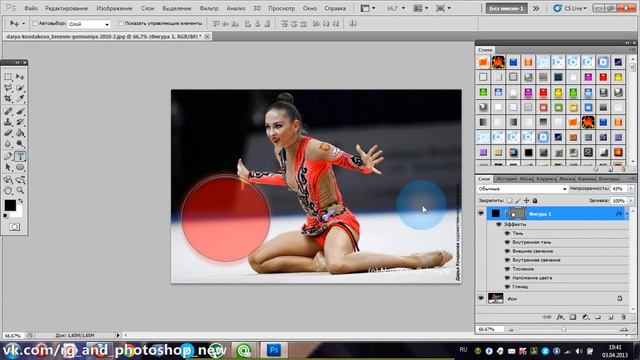Open the Move tool preset picker arrow
This screenshot has height=360, width=640.
[x=23, y=24]
